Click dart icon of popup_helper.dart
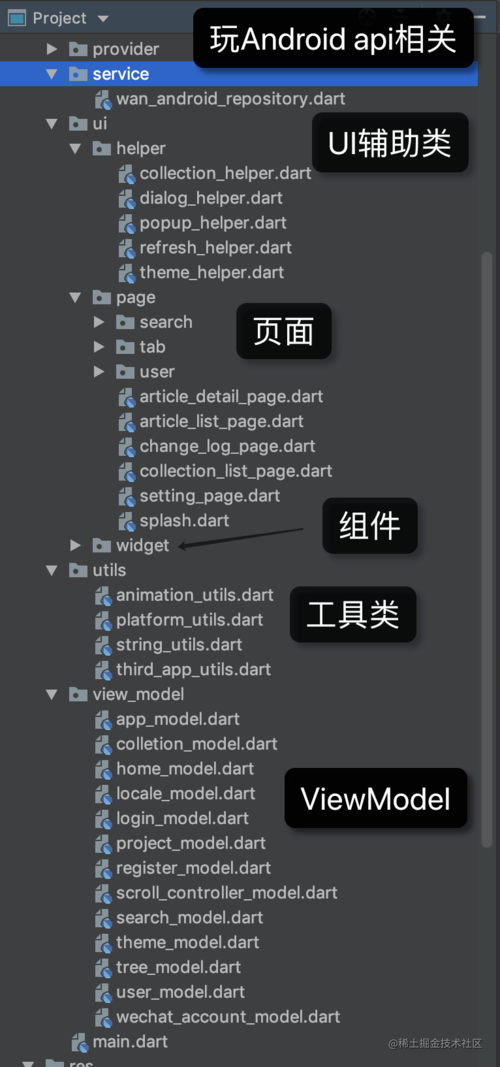The height and width of the screenshot is (1067, 500). point(127,223)
